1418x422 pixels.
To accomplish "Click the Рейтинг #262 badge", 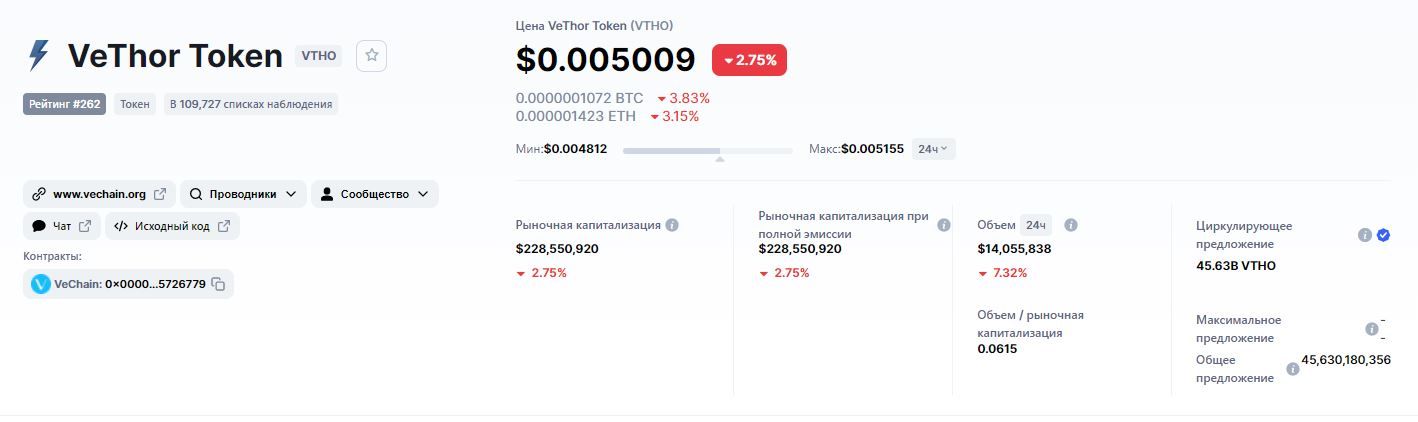I will (x=64, y=104).
